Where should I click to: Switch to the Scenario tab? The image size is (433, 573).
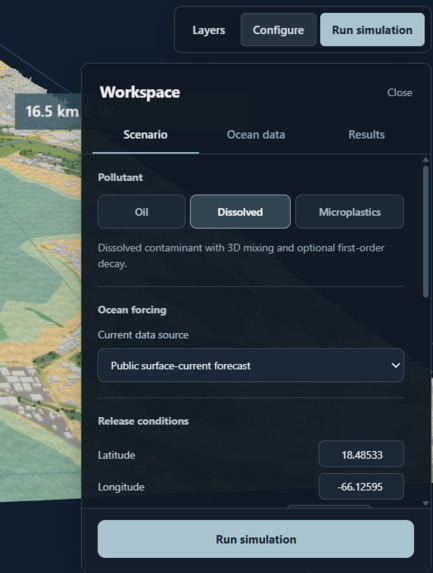[145, 135]
